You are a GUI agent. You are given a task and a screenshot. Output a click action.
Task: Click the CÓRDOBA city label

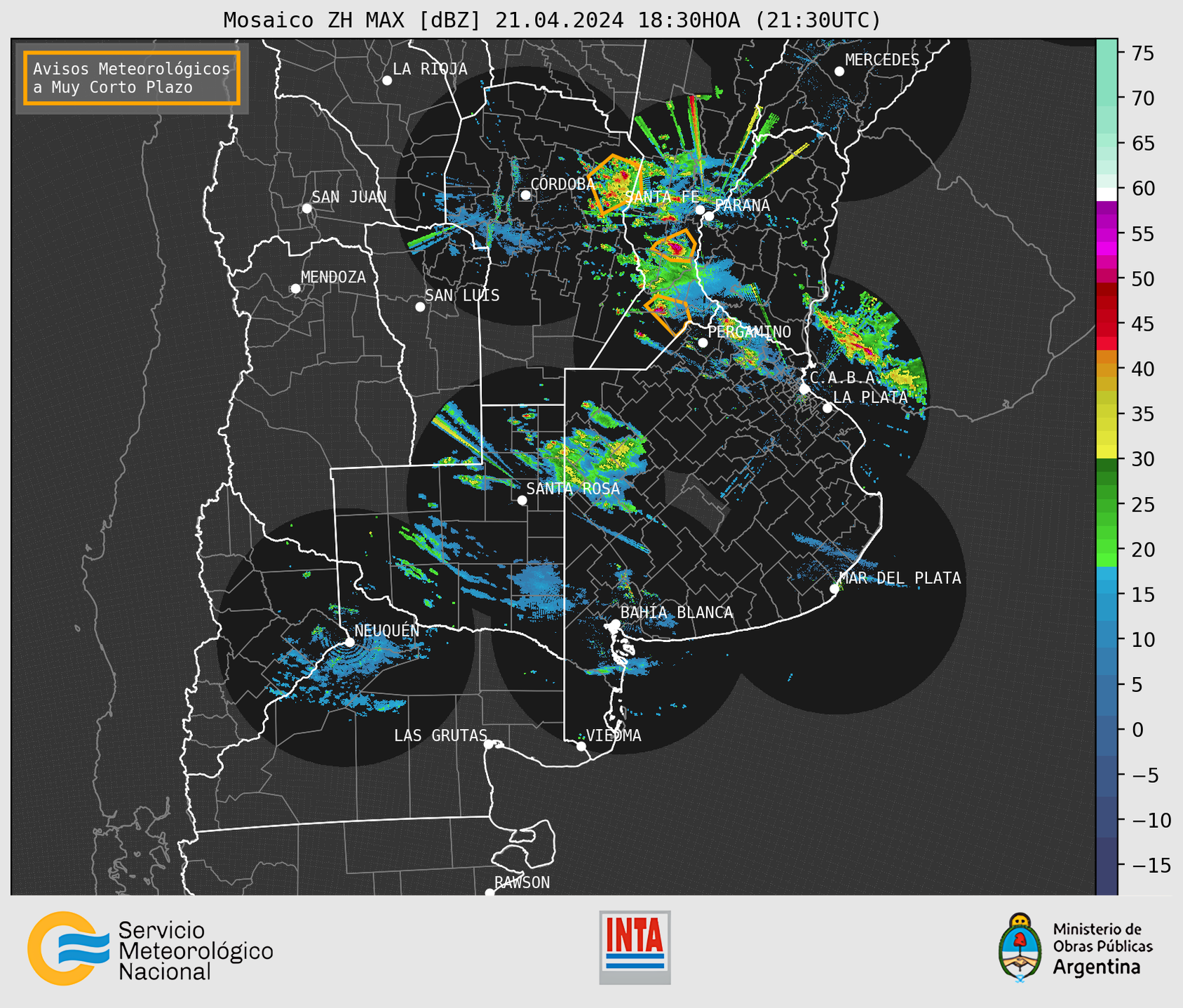(562, 184)
